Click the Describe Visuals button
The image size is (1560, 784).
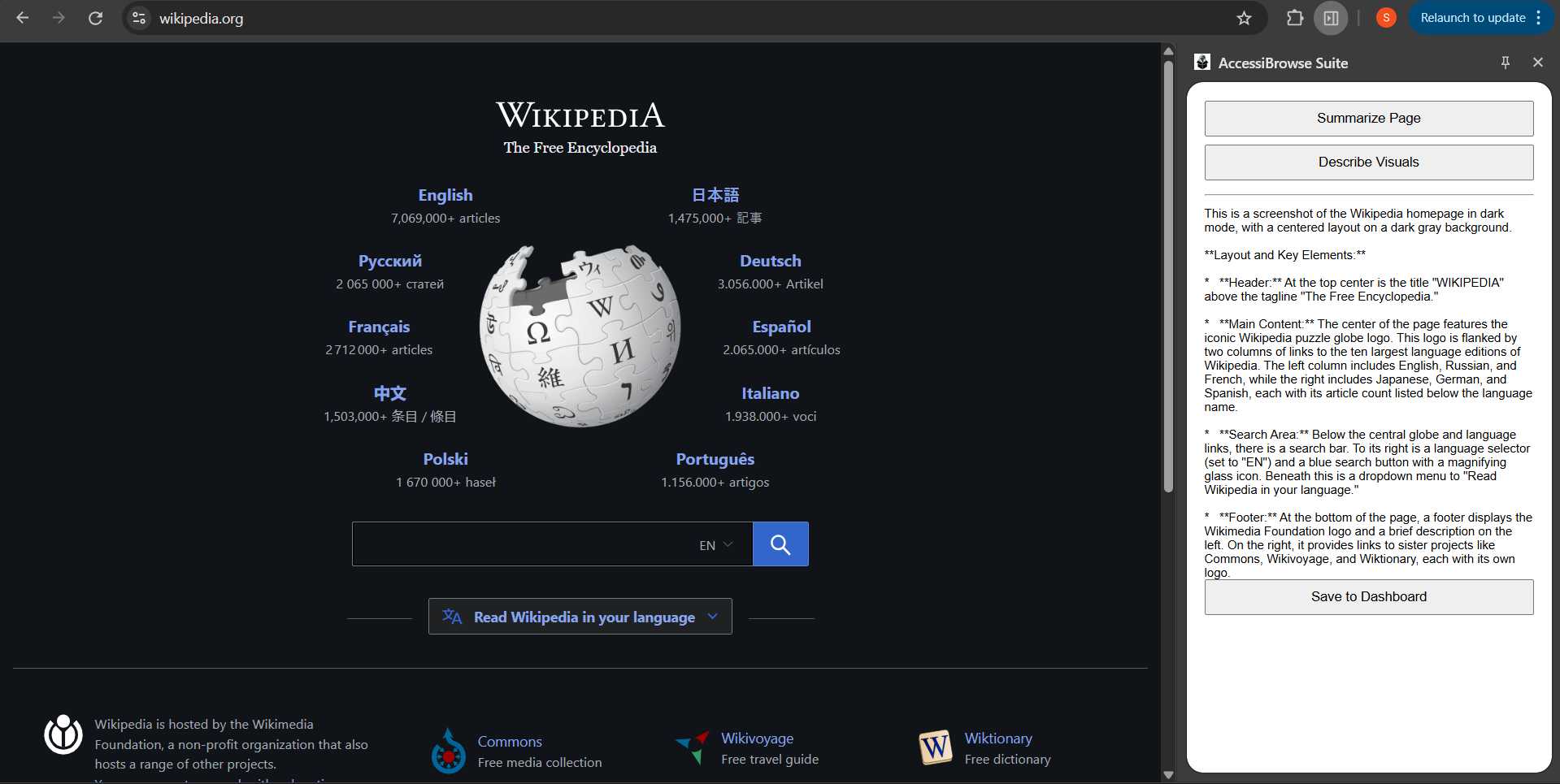pyautogui.click(x=1369, y=162)
